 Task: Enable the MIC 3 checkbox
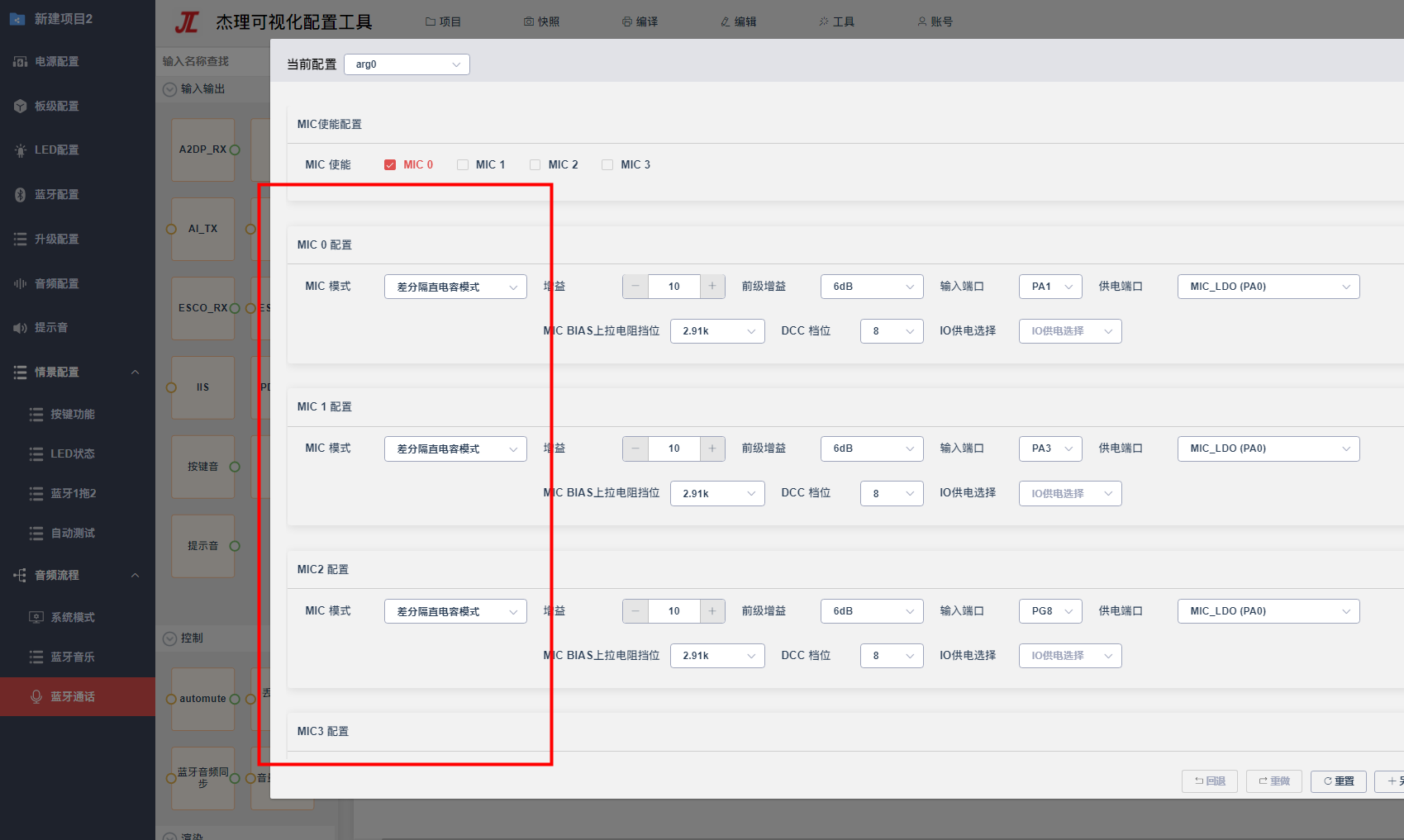coord(607,165)
